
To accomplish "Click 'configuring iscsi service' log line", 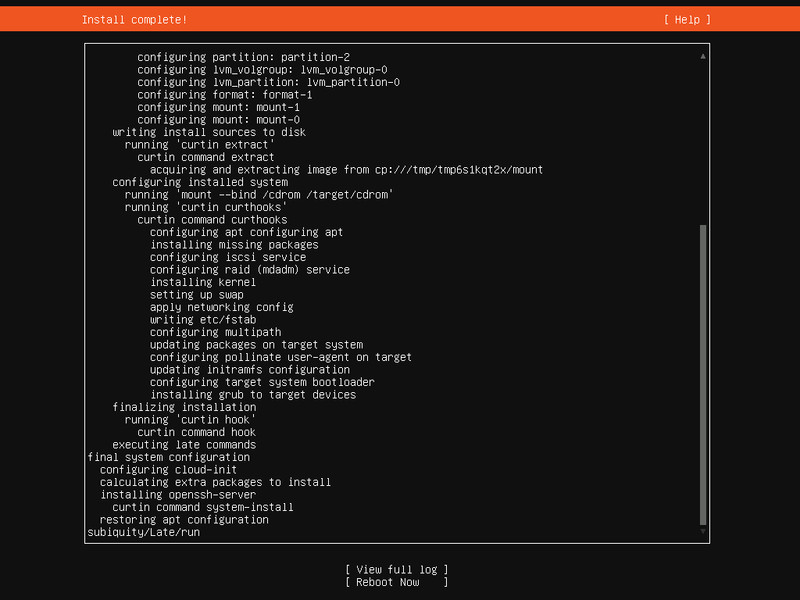I will click(228, 257).
